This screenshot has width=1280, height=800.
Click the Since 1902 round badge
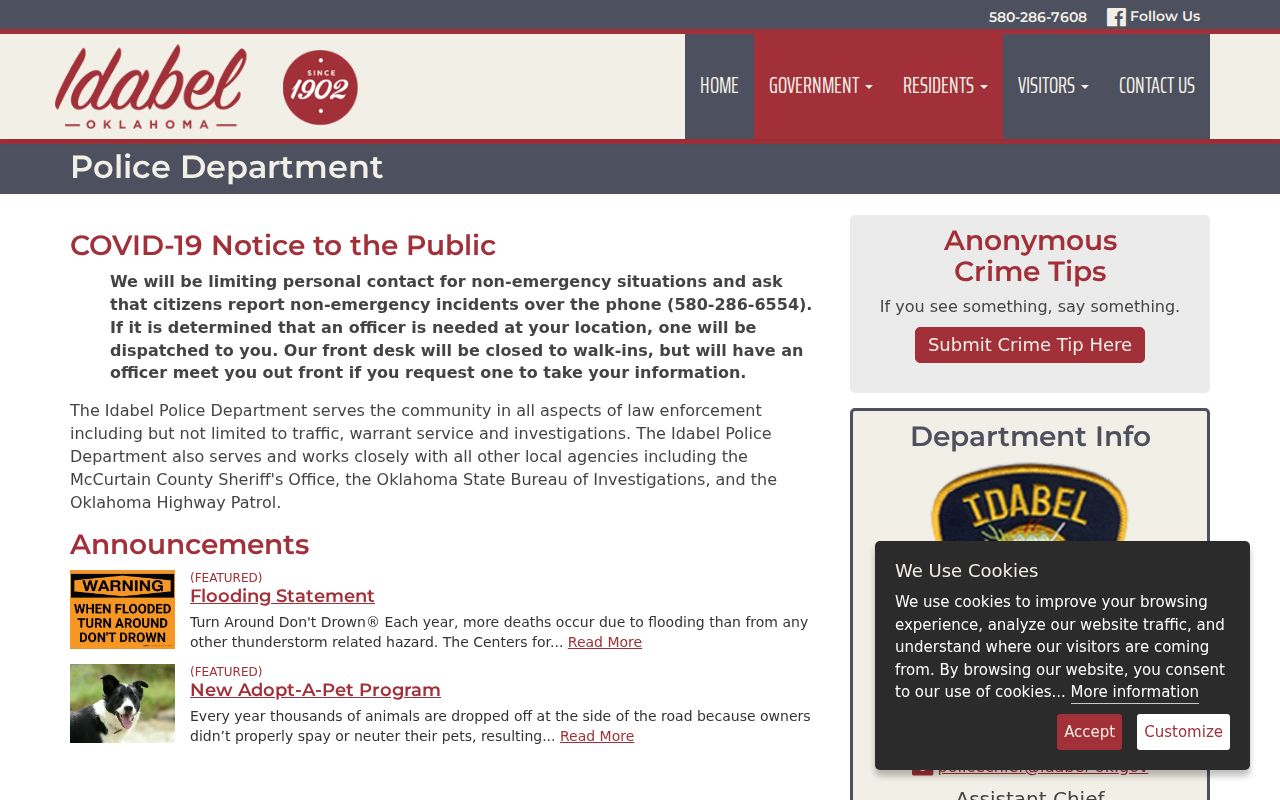[x=320, y=87]
